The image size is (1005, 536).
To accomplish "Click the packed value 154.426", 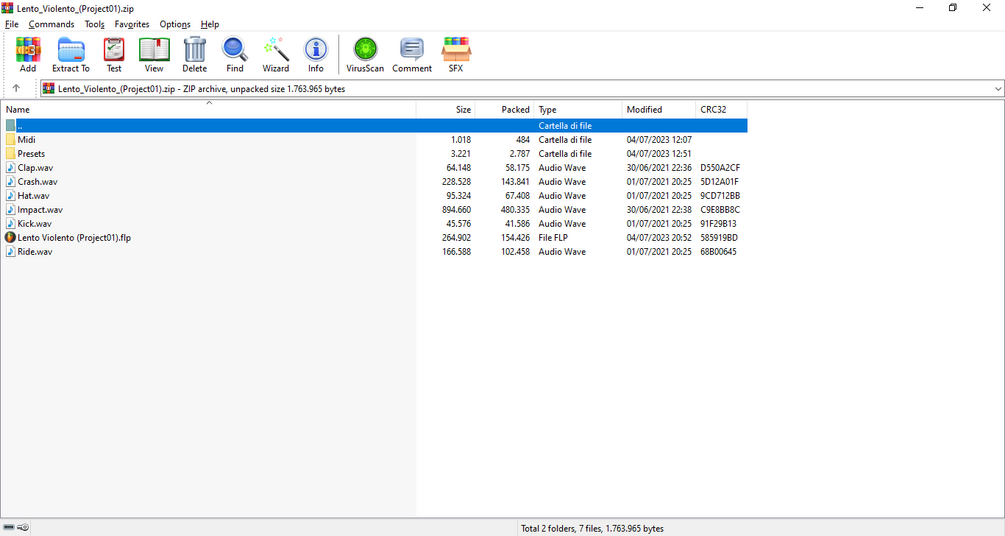I will pyautogui.click(x=515, y=238).
